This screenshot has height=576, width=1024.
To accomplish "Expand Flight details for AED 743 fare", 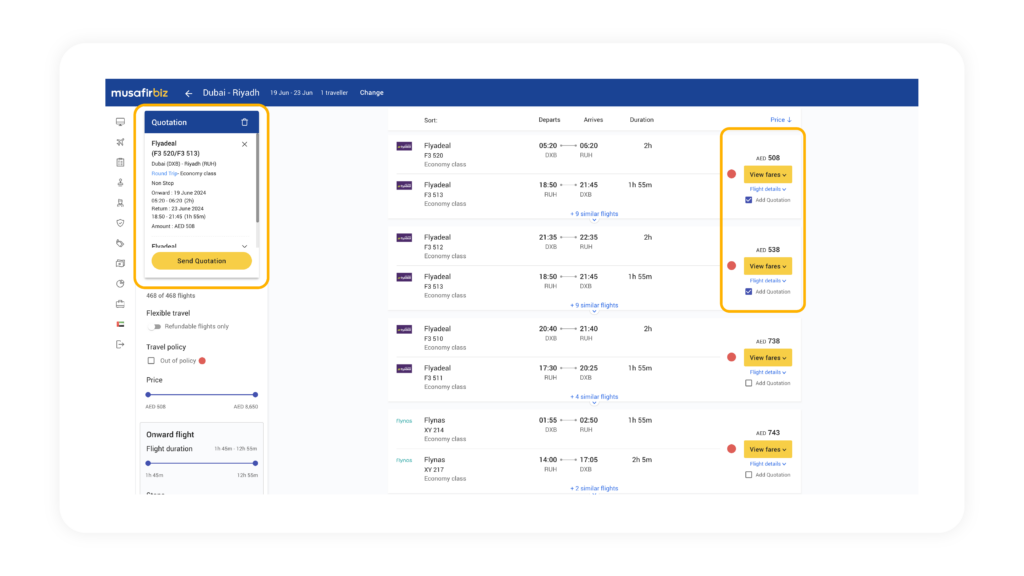I will [767, 464].
